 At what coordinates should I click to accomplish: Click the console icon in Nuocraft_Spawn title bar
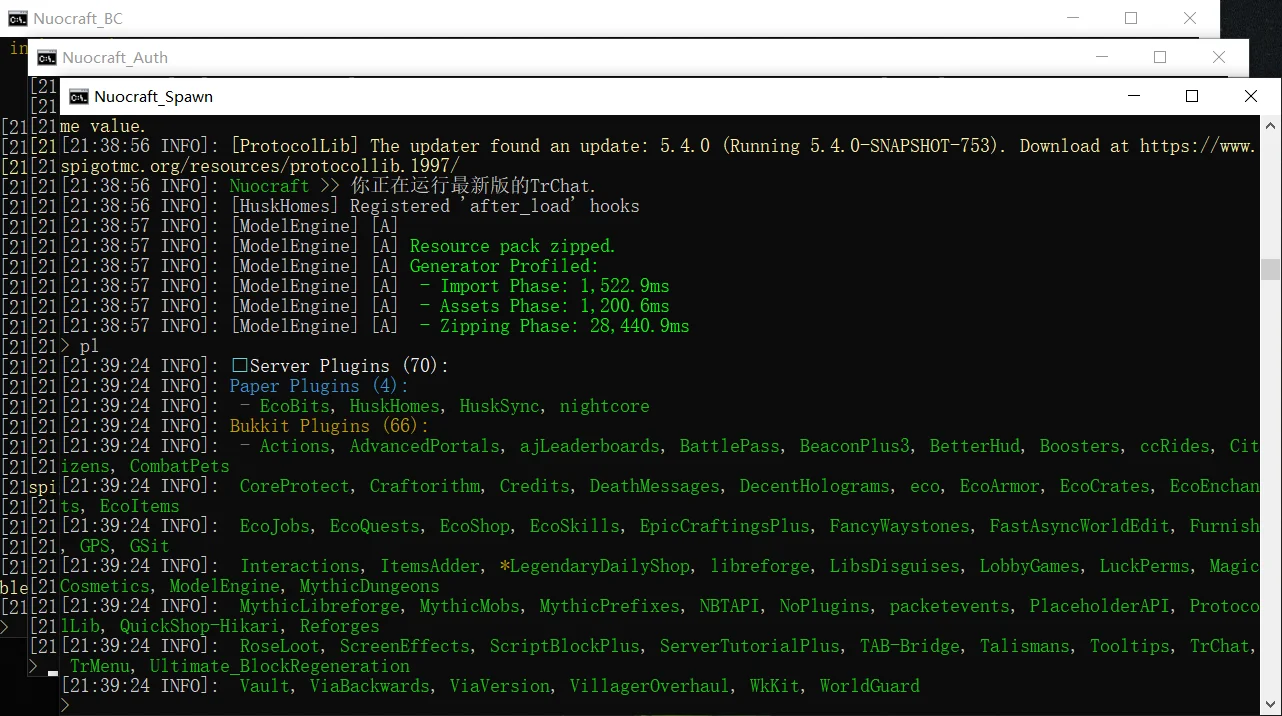point(77,96)
